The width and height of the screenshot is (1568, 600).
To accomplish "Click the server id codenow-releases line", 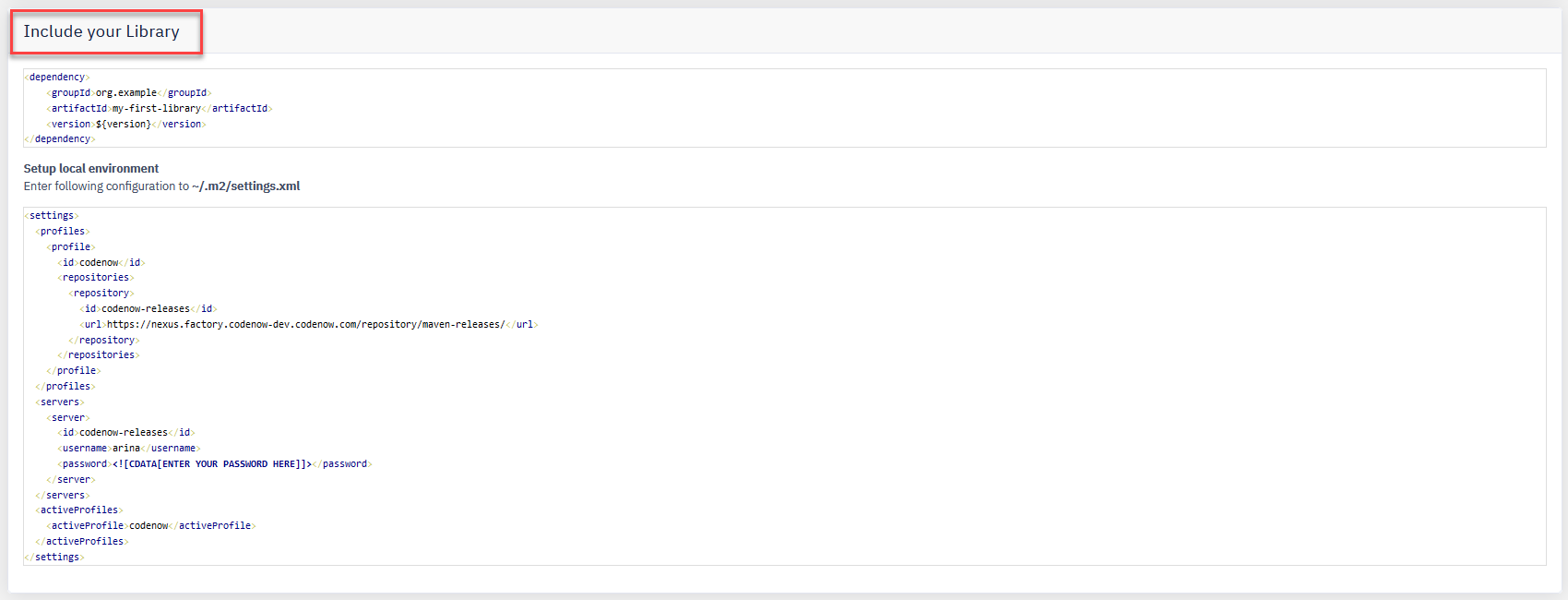I will [x=126, y=433].
